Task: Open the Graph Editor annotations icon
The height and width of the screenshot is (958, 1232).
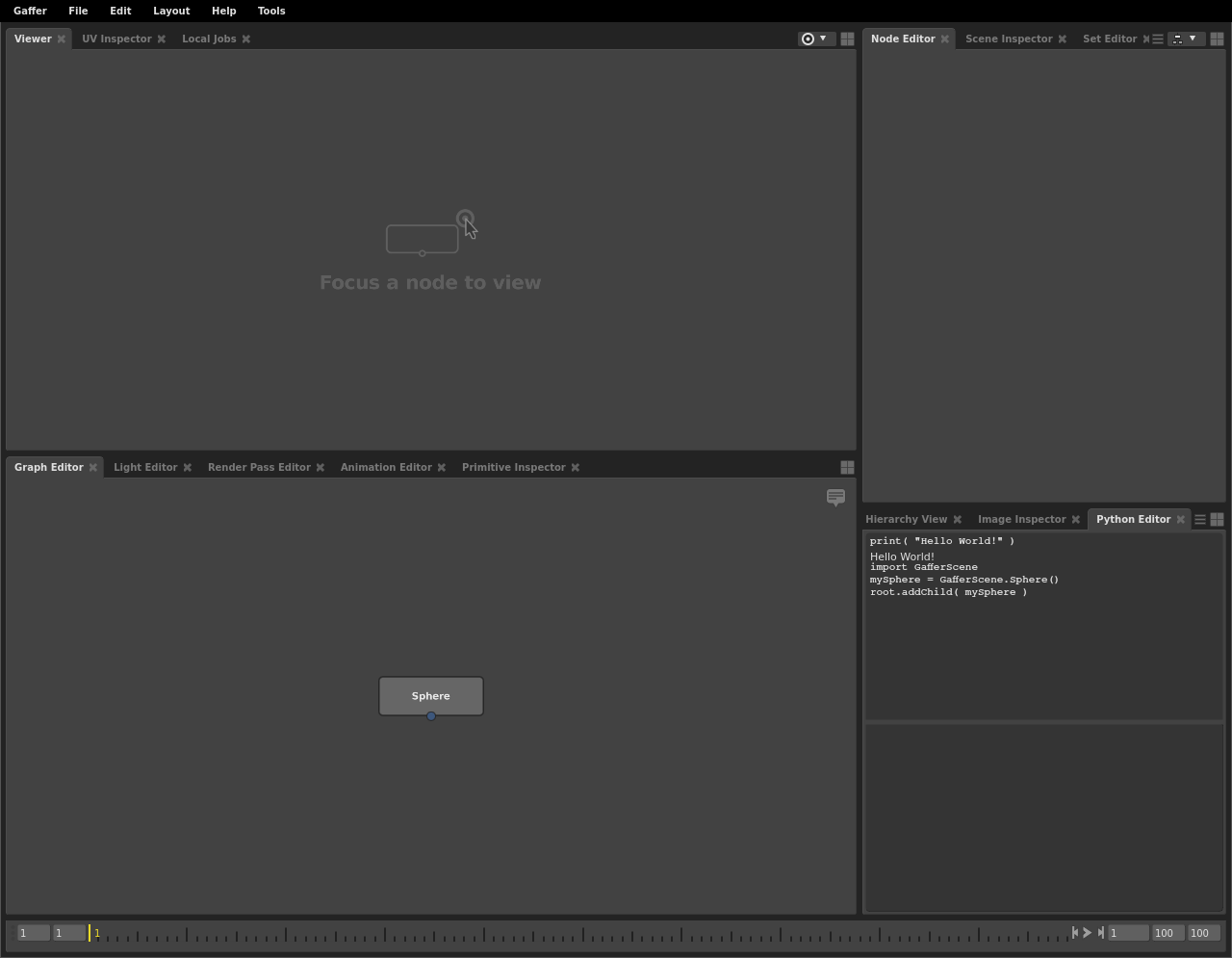Action: coord(835,497)
